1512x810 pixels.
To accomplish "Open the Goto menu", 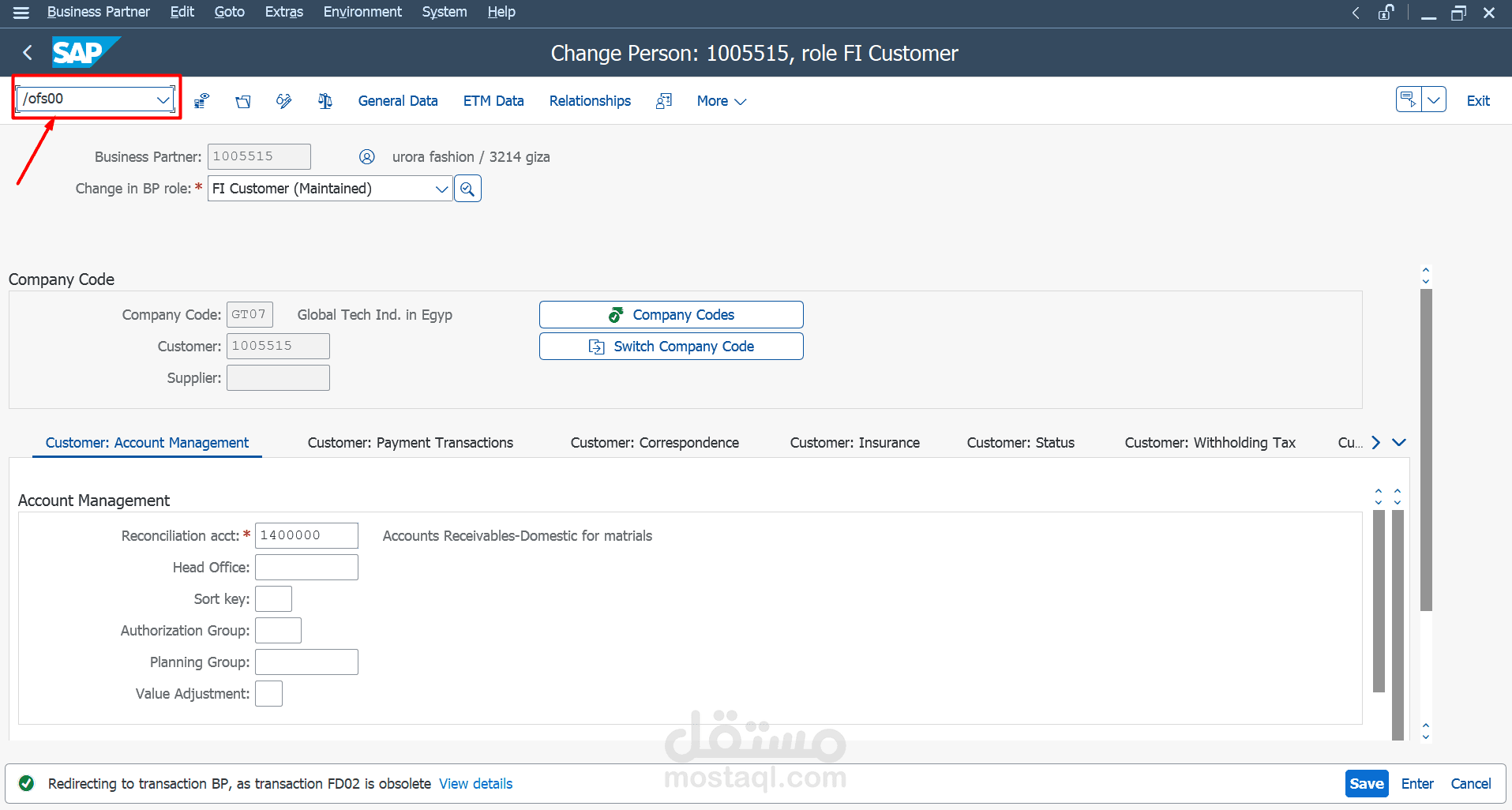I will [x=230, y=12].
